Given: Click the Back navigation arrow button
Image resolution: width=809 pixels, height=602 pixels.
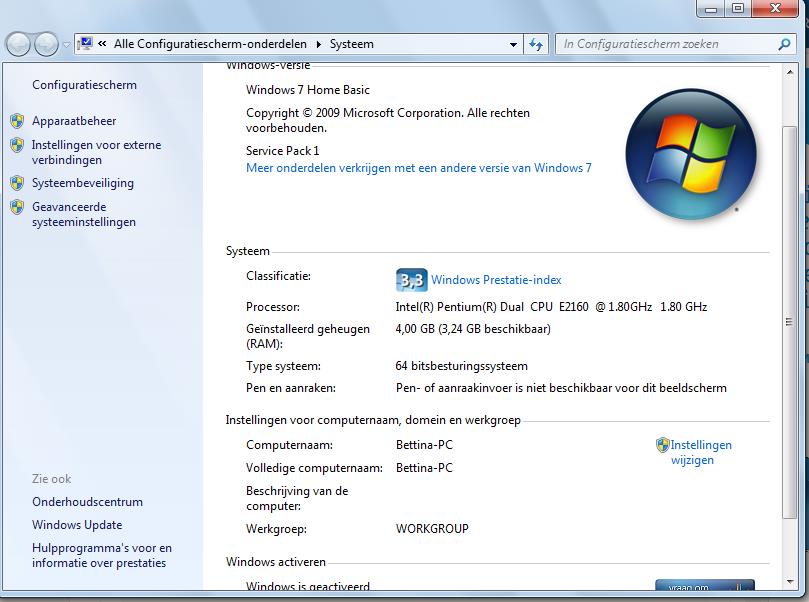Looking at the screenshot, I should coord(19,44).
